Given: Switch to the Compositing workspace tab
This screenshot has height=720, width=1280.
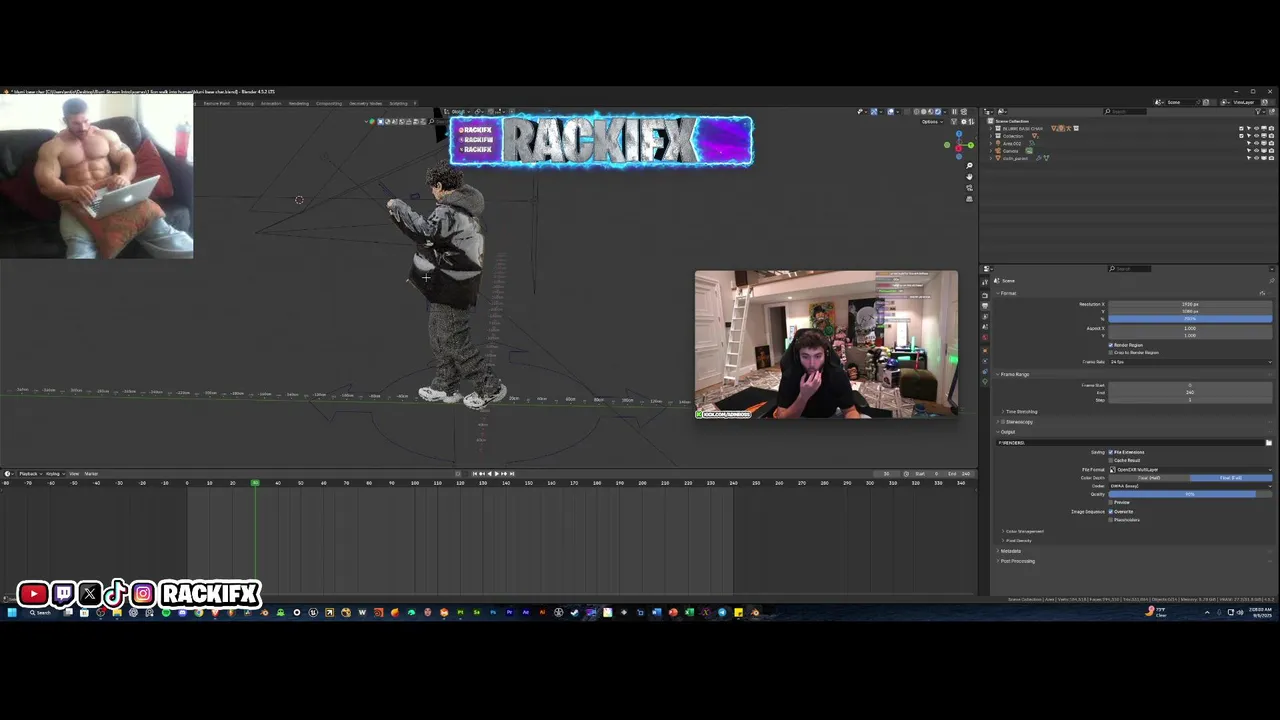Looking at the screenshot, I should tap(329, 103).
